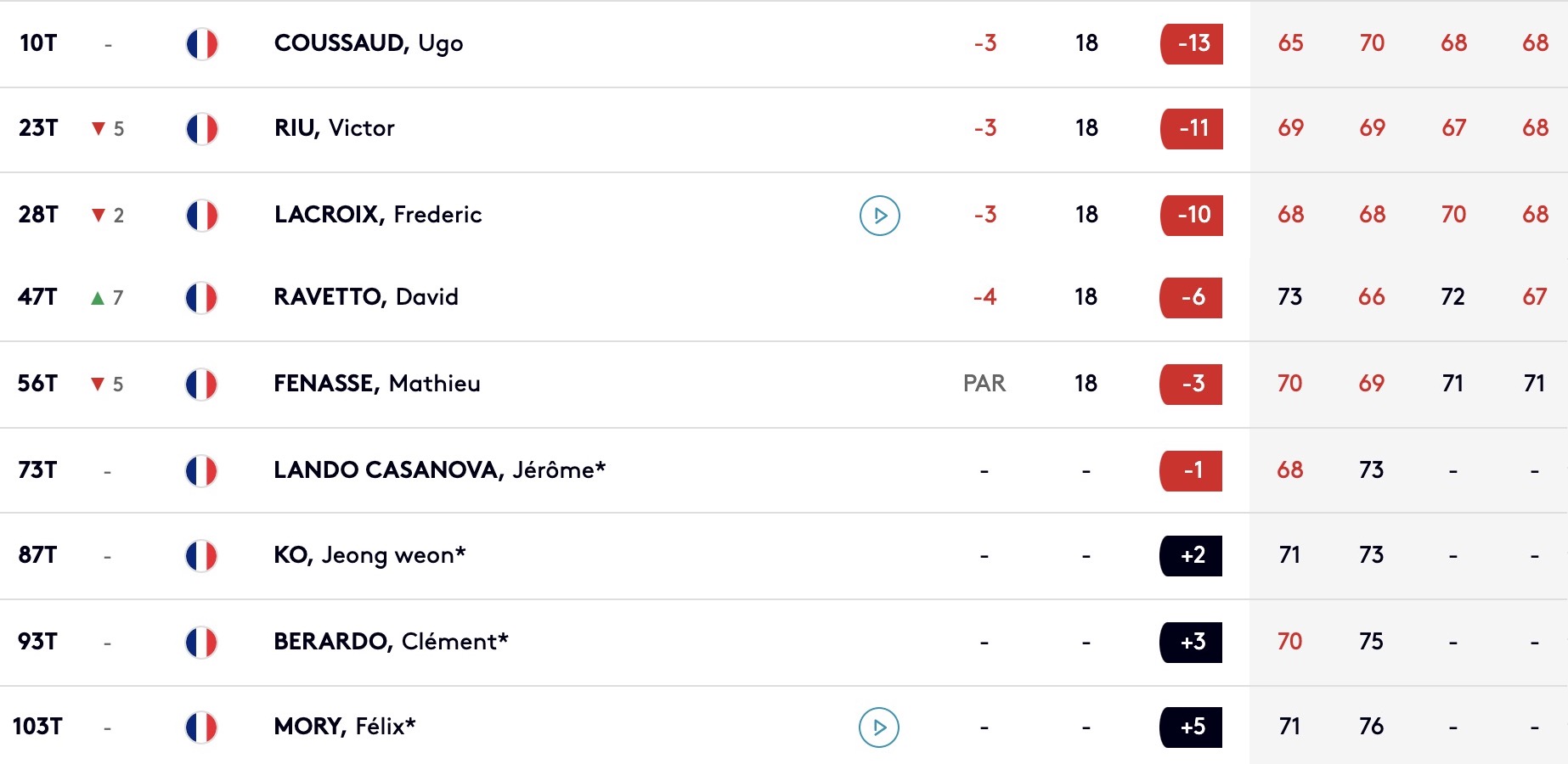Click France flag icon beside FENASSE, Mathieu

pos(201,385)
